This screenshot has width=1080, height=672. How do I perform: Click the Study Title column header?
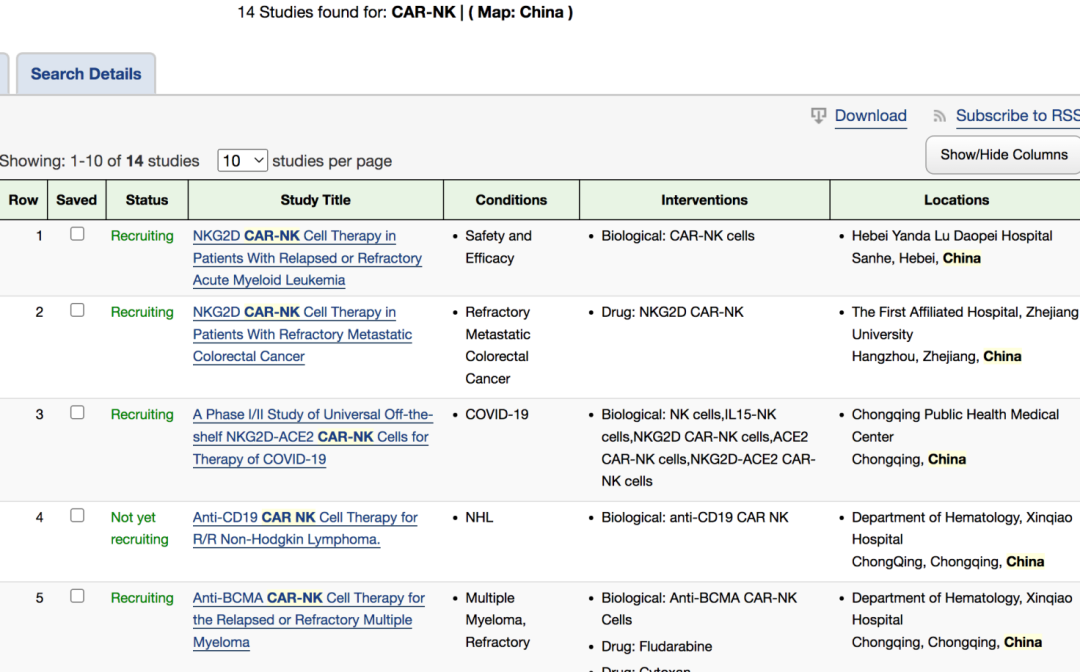point(315,200)
